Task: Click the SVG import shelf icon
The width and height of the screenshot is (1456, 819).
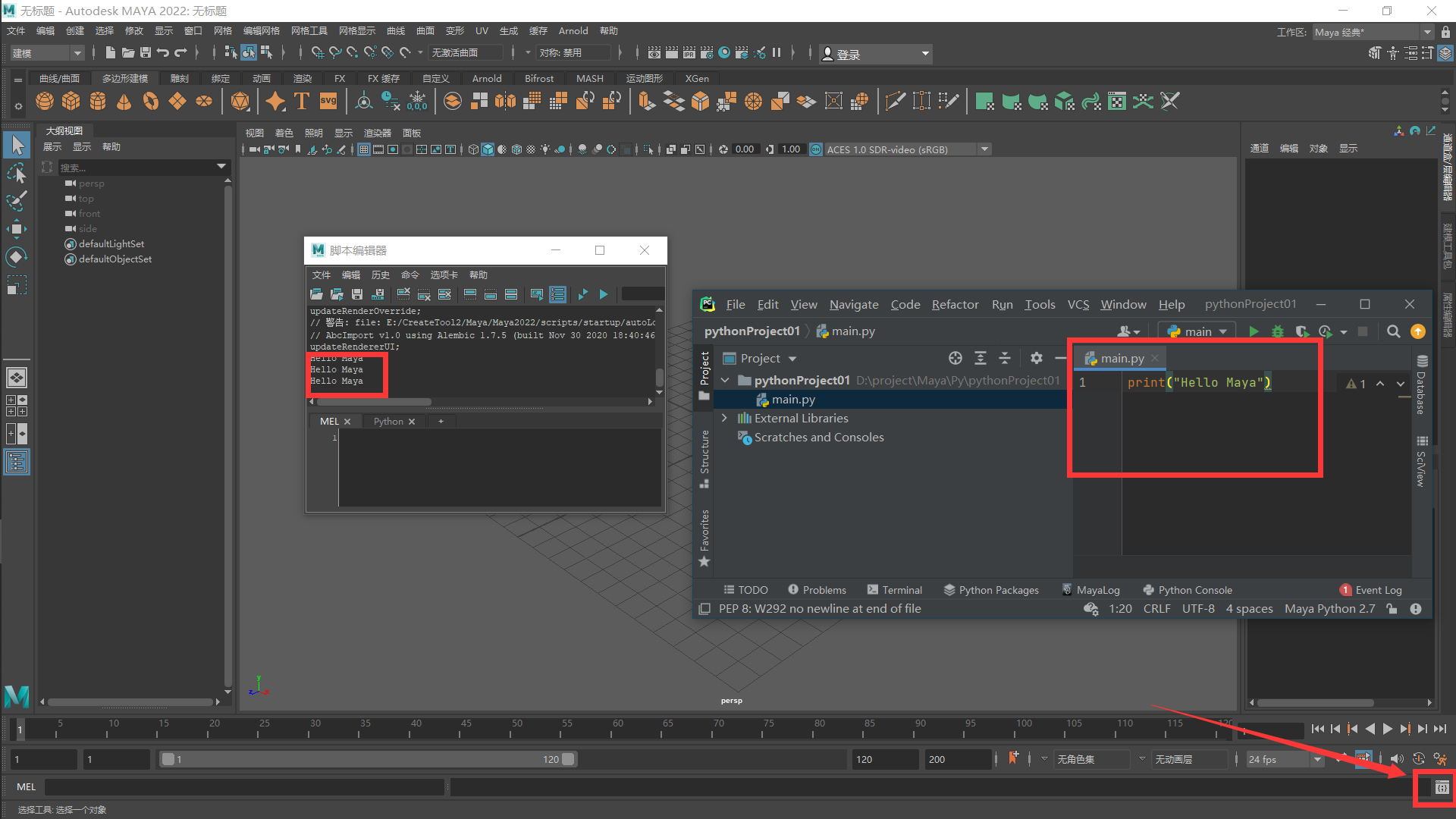Action: [328, 101]
